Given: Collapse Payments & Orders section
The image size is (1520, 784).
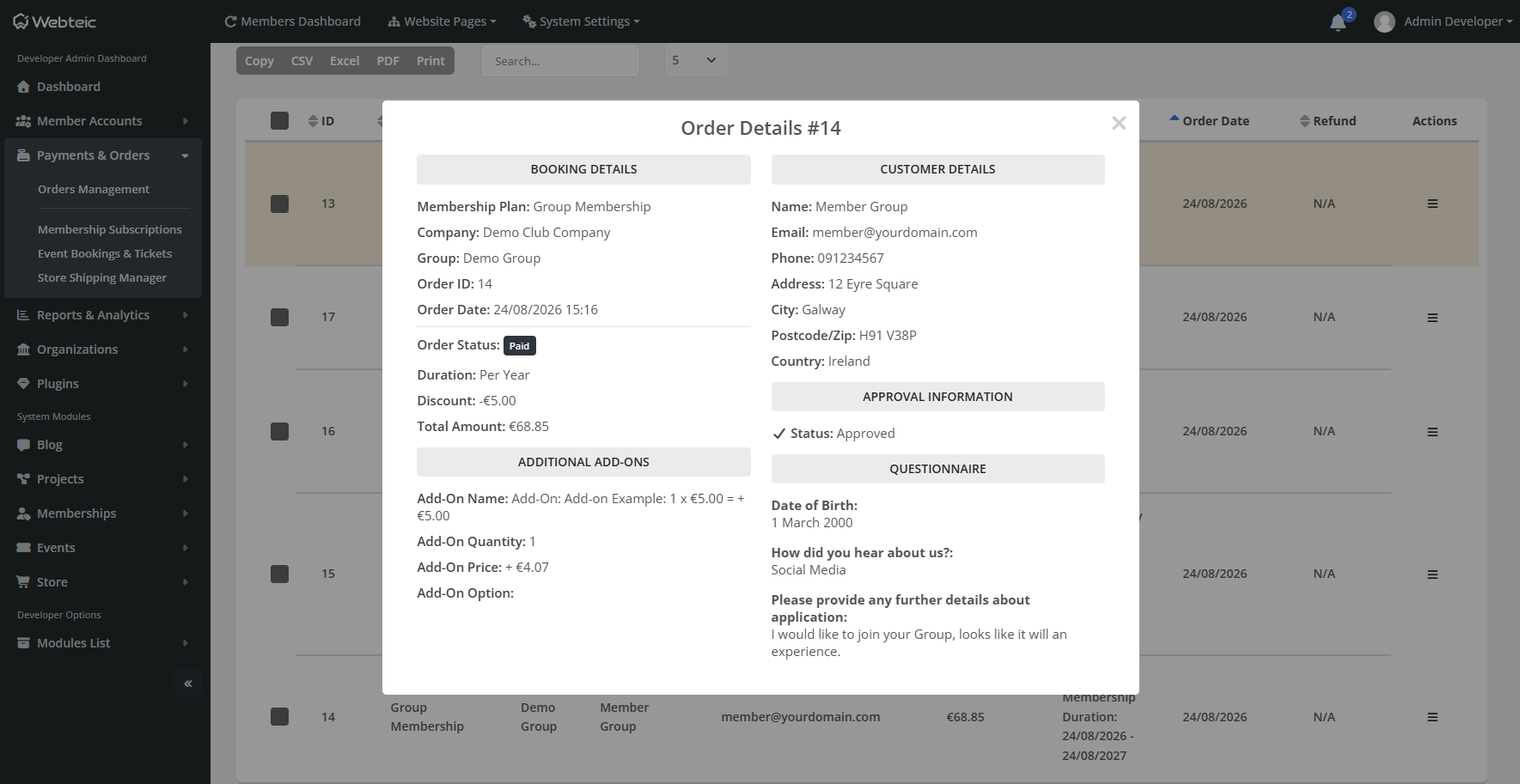Looking at the screenshot, I should [x=103, y=155].
